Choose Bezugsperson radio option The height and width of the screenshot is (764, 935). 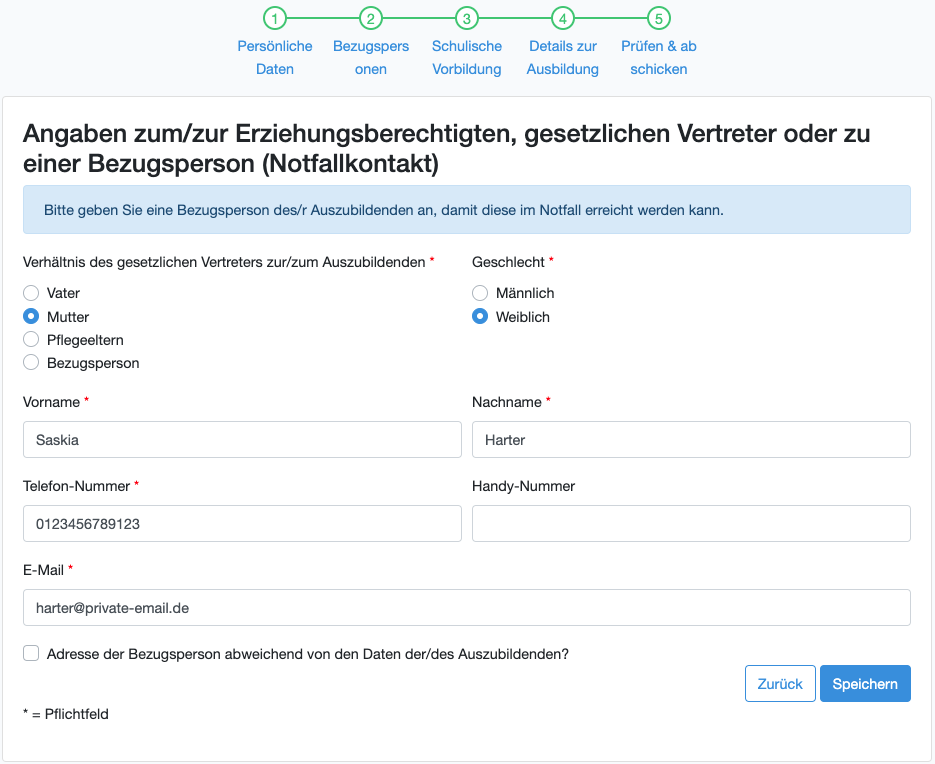pos(31,363)
